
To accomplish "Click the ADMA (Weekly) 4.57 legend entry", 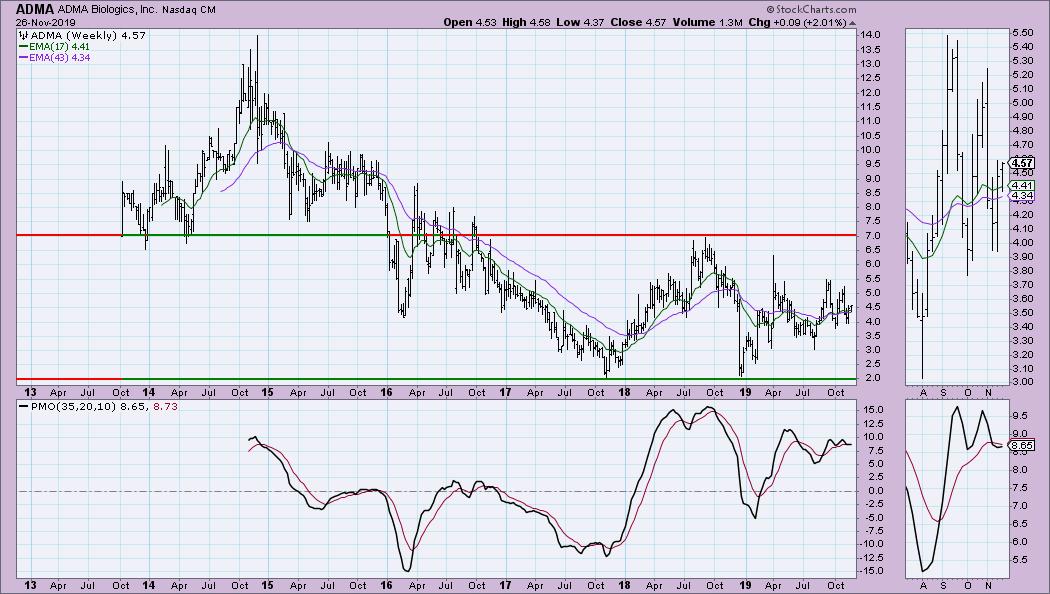I will (x=88, y=35).
